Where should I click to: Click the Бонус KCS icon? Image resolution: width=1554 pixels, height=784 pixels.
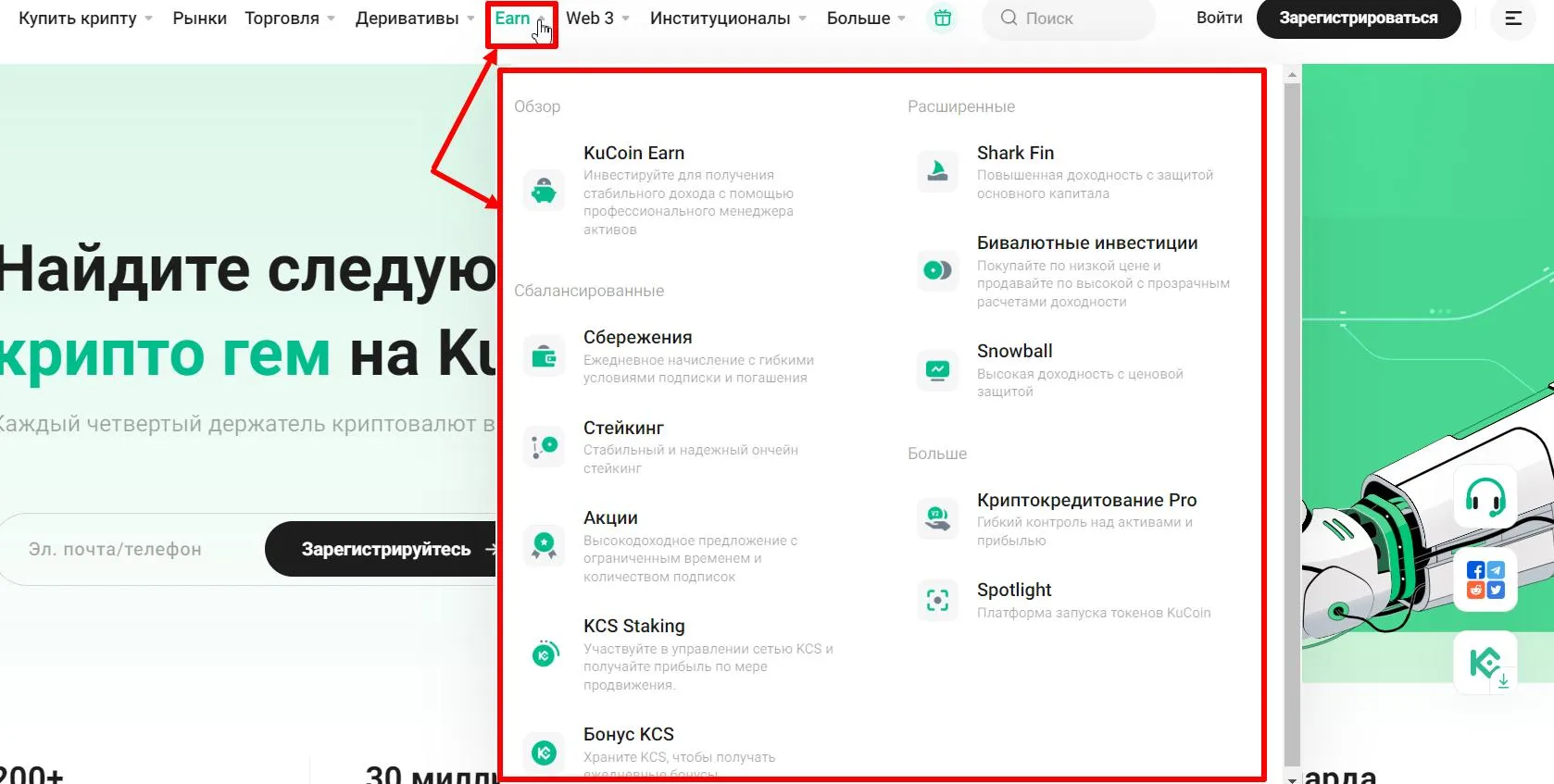[544, 753]
